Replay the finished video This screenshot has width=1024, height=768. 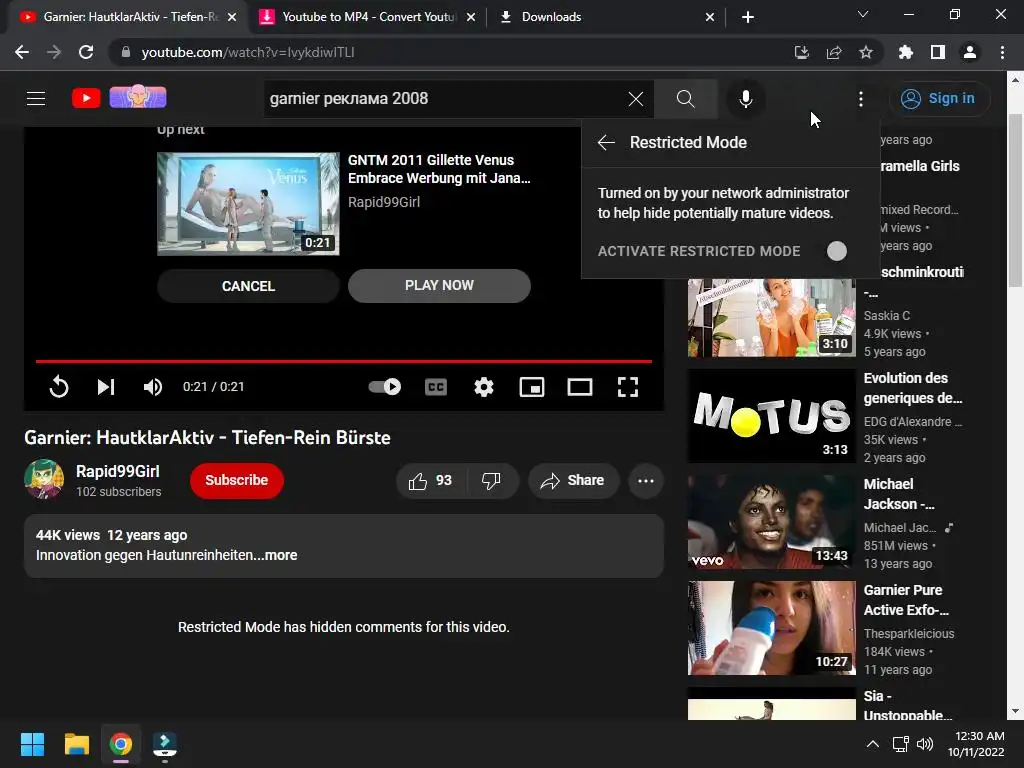click(x=59, y=387)
